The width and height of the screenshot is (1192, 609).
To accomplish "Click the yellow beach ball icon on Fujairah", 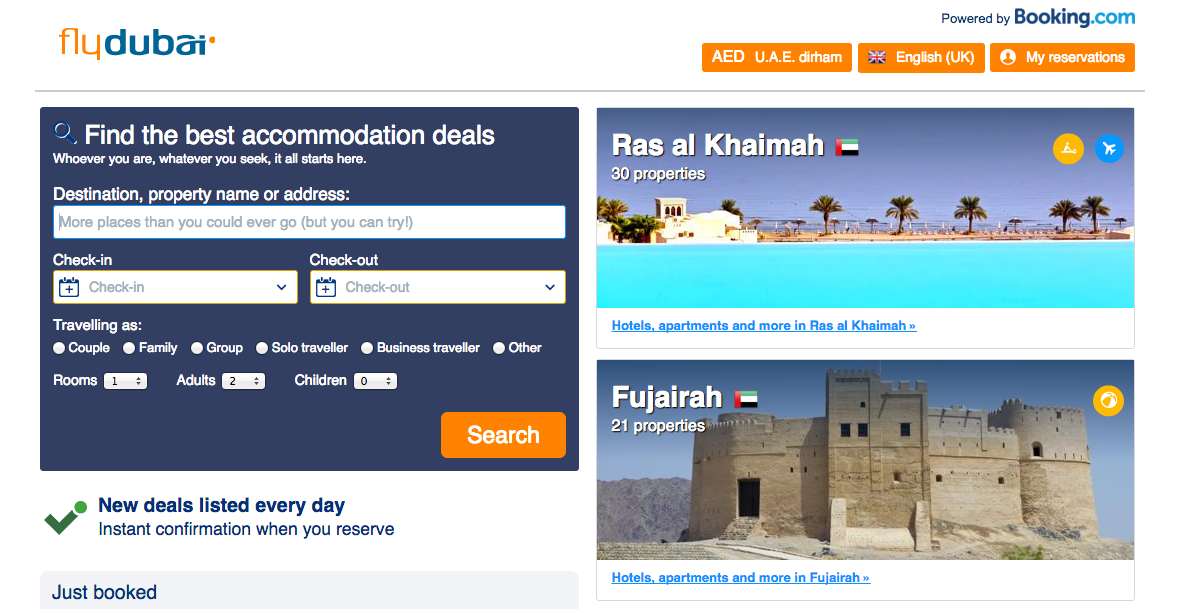I will click(1108, 401).
